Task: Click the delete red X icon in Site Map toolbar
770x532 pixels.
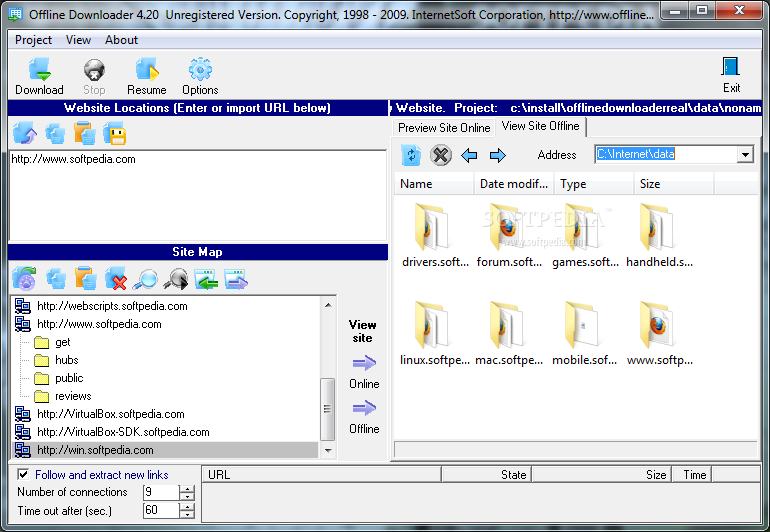Action: coord(116,279)
